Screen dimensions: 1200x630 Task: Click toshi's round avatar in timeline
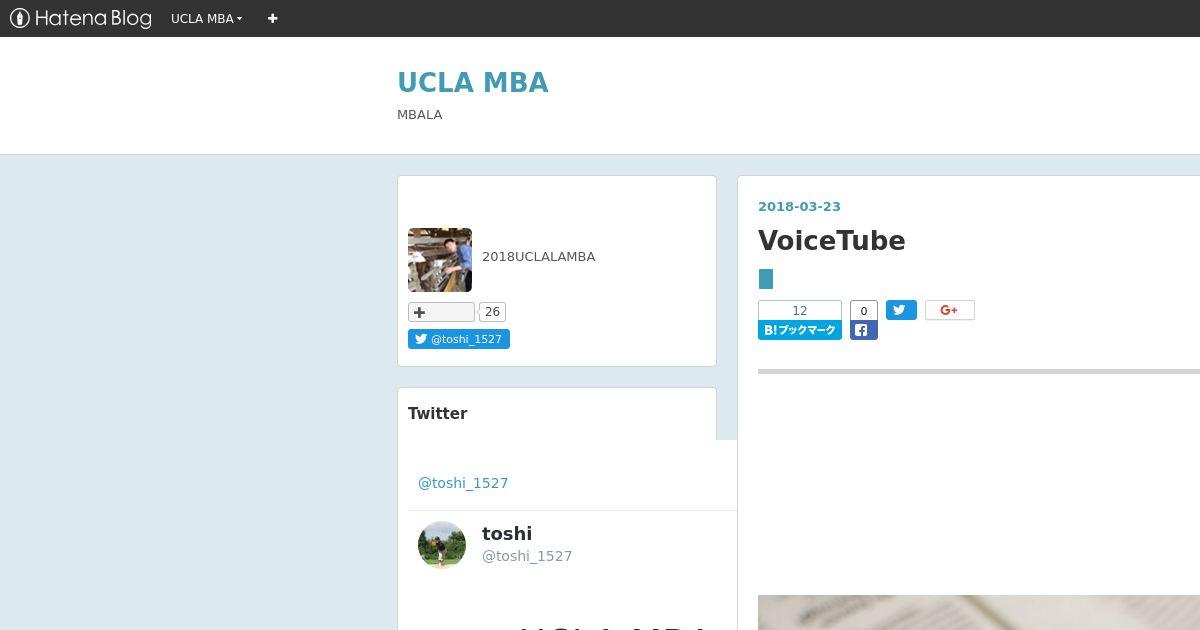click(x=442, y=545)
